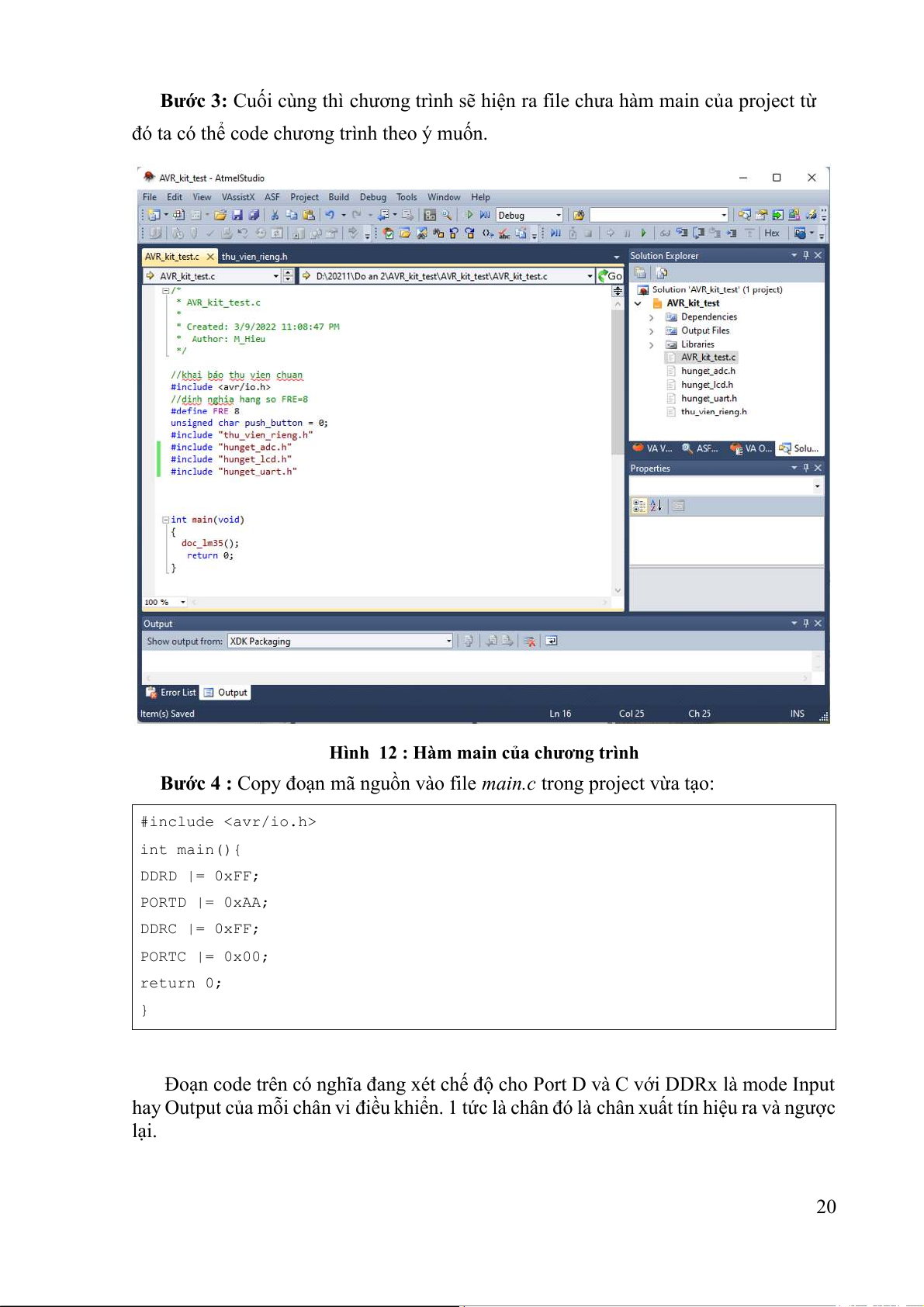Click the Go button

[x=611, y=276]
